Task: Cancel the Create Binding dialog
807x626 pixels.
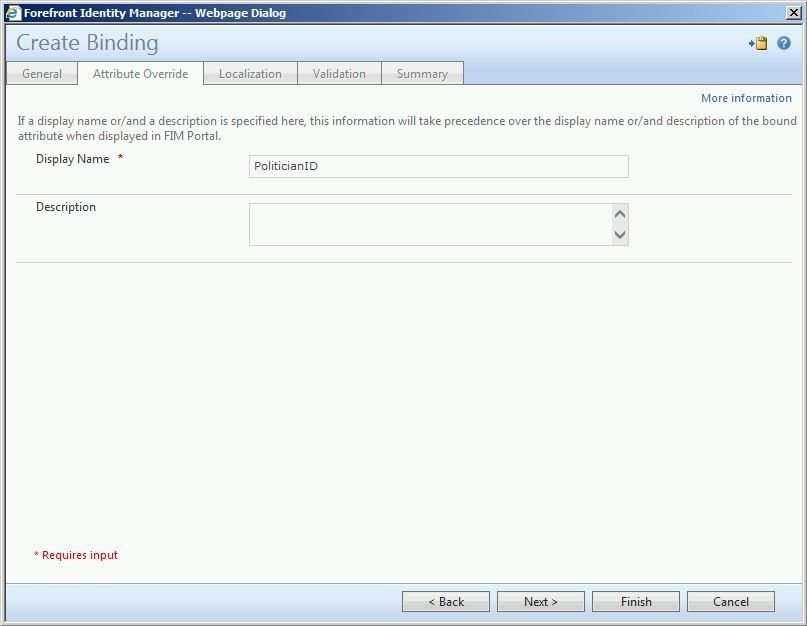Action: (731, 601)
